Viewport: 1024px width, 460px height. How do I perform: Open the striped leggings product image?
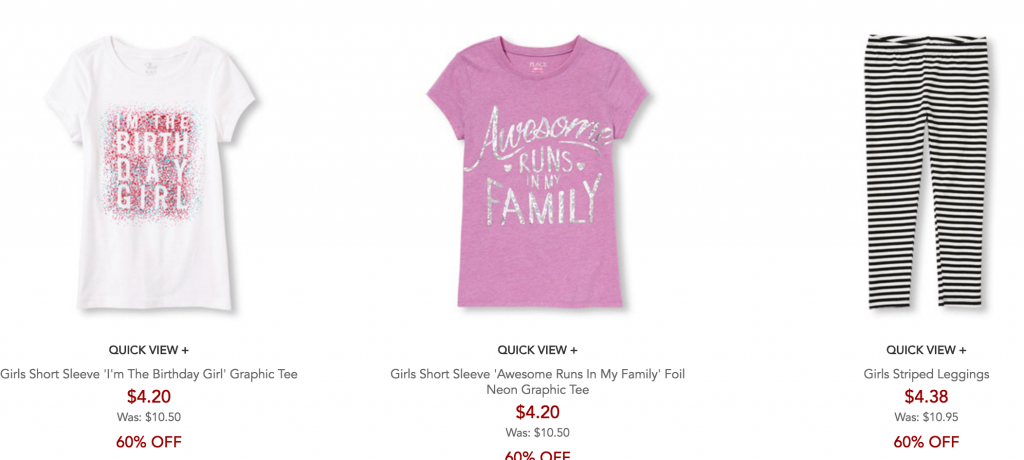click(926, 171)
